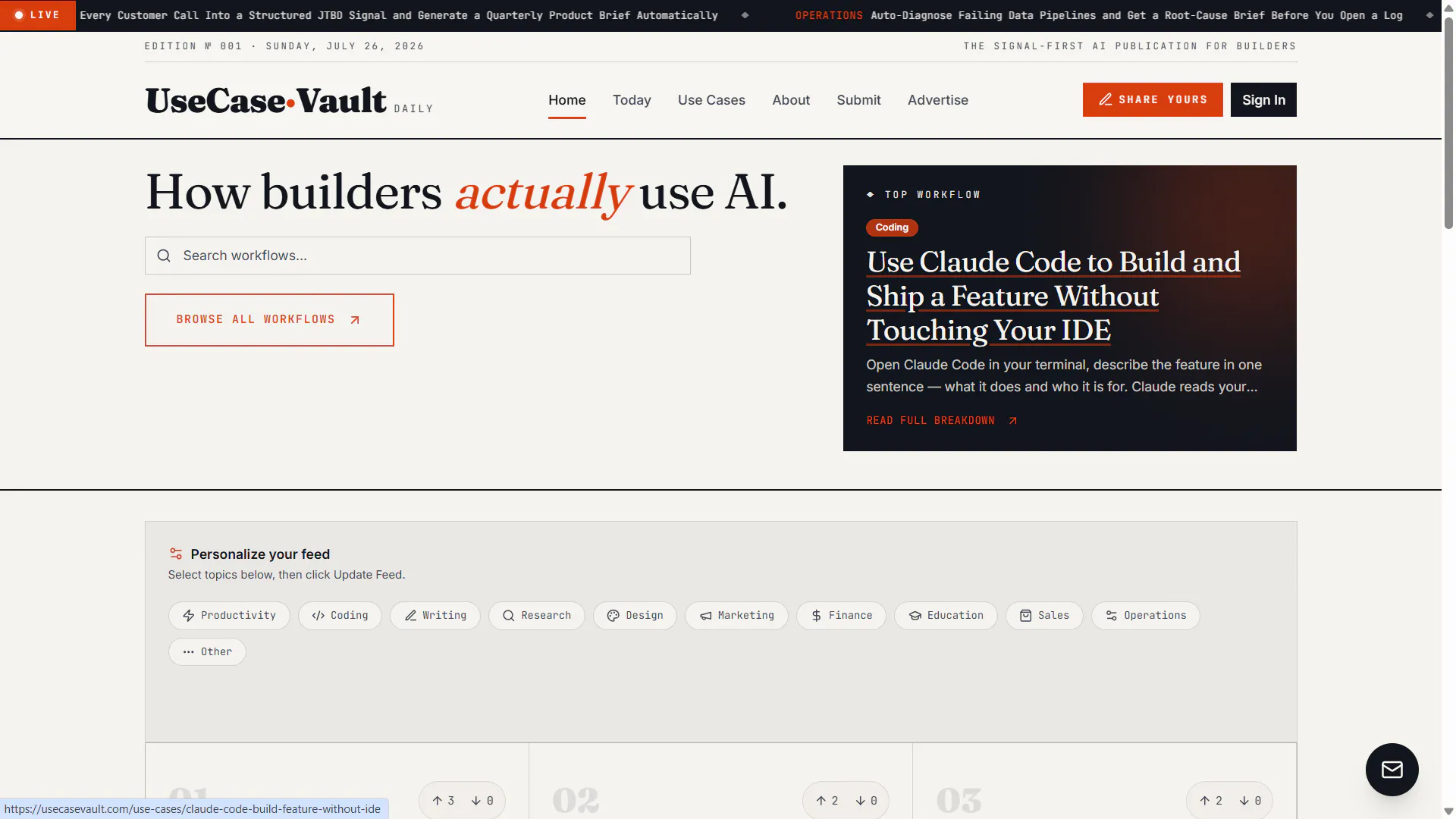Go to the Home nav item
This screenshot has height=819, width=1456.
coord(567,100)
